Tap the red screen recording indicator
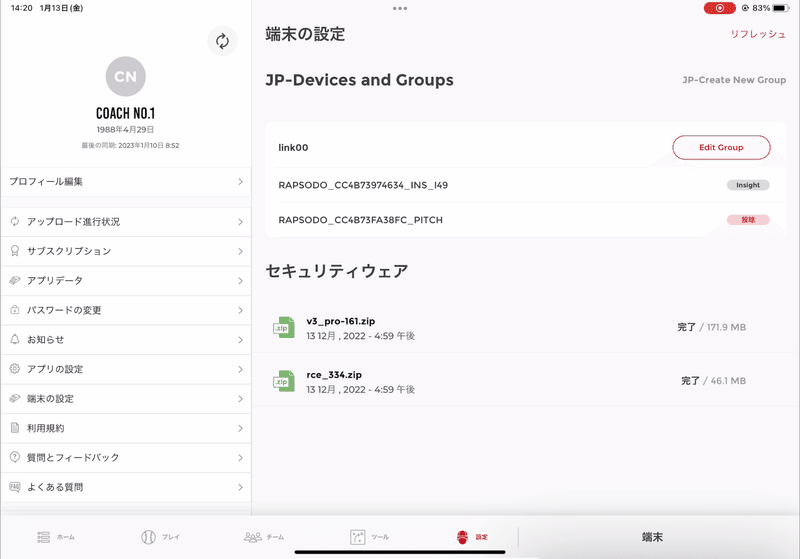This screenshot has width=800, height=559. [x=719, y=8]
